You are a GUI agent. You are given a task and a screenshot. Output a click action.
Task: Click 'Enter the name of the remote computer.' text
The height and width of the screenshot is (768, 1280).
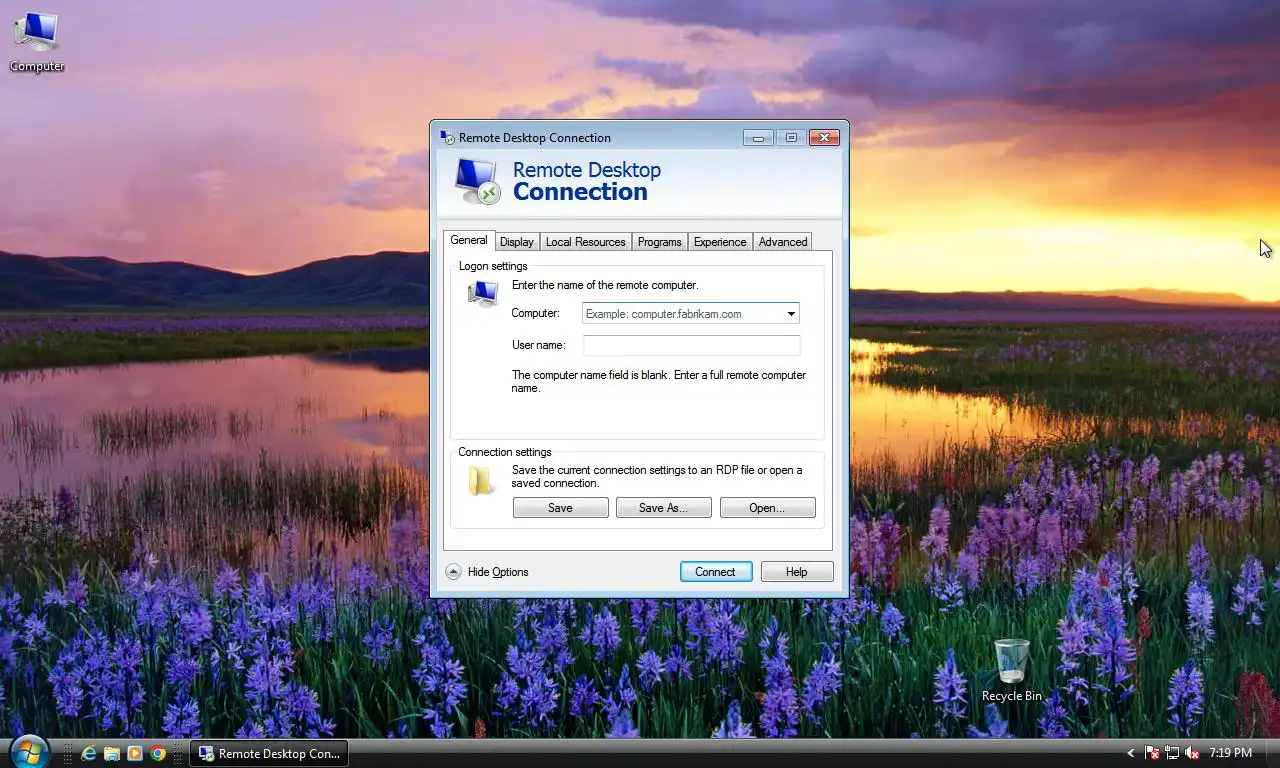click(x=605, y=285)
